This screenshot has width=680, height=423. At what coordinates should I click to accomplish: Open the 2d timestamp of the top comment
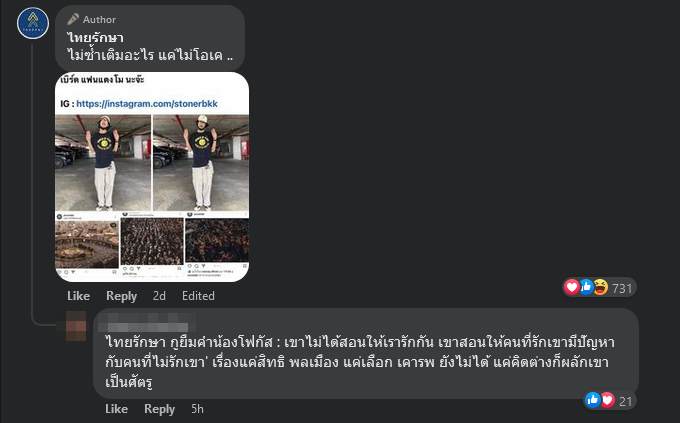click(159, 296)
